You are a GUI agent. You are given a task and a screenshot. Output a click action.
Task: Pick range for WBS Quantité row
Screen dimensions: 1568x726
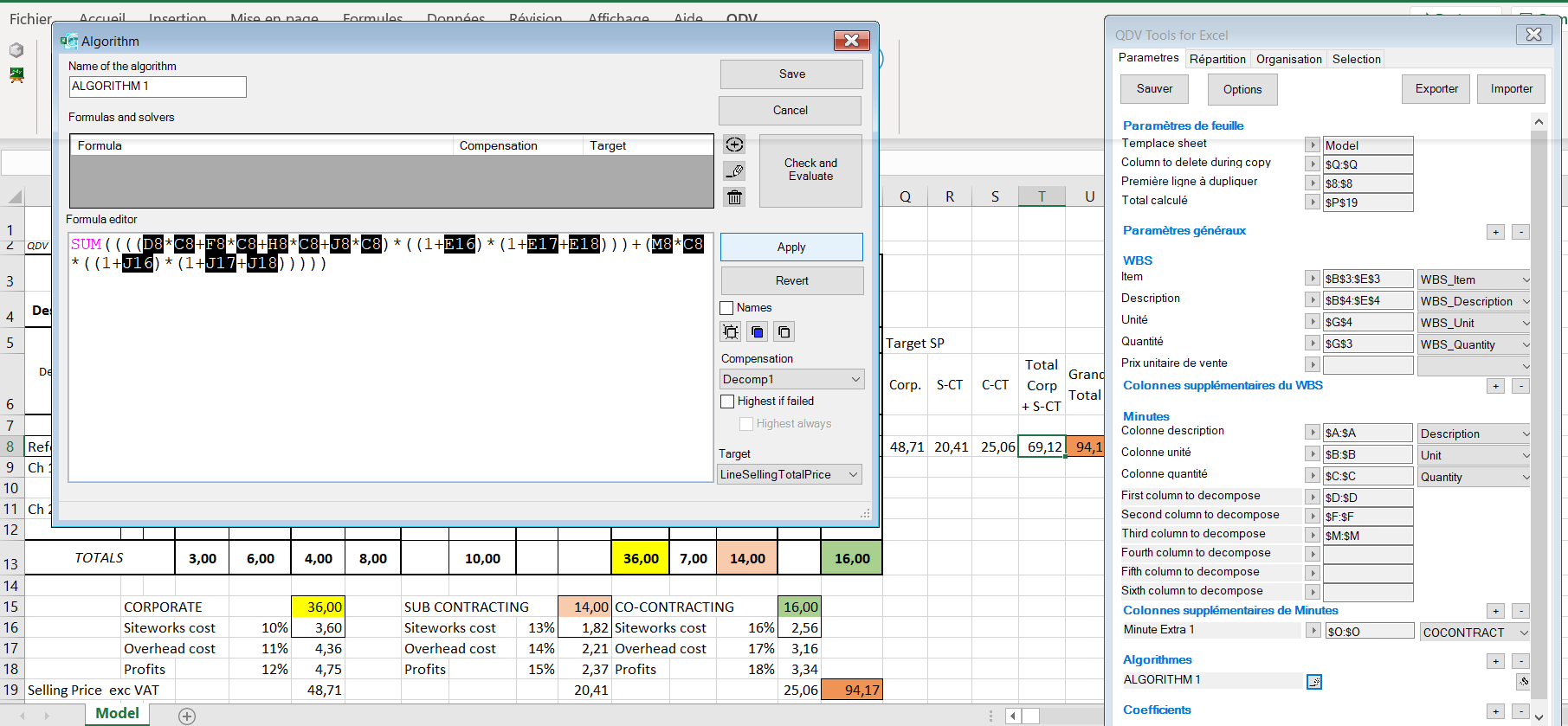1313,344
